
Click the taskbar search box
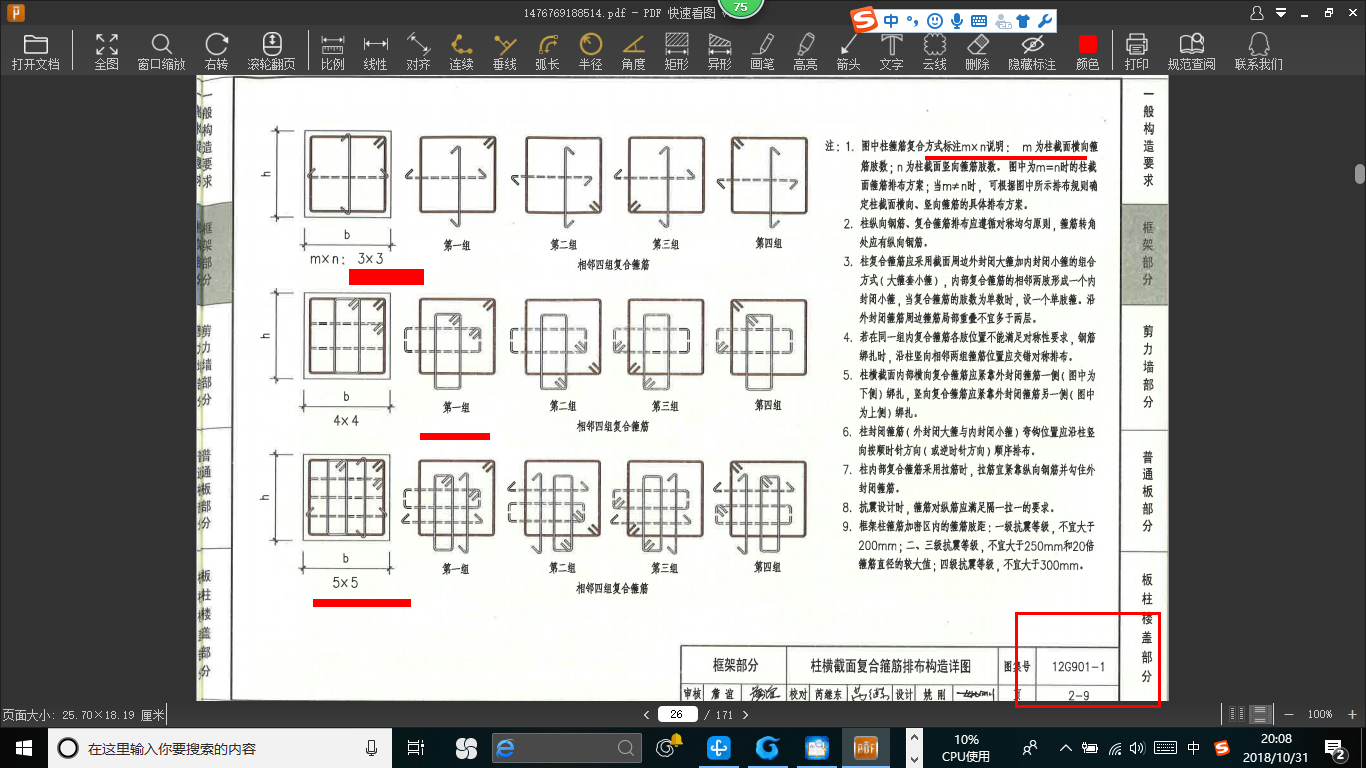click(x=218, y=748)
